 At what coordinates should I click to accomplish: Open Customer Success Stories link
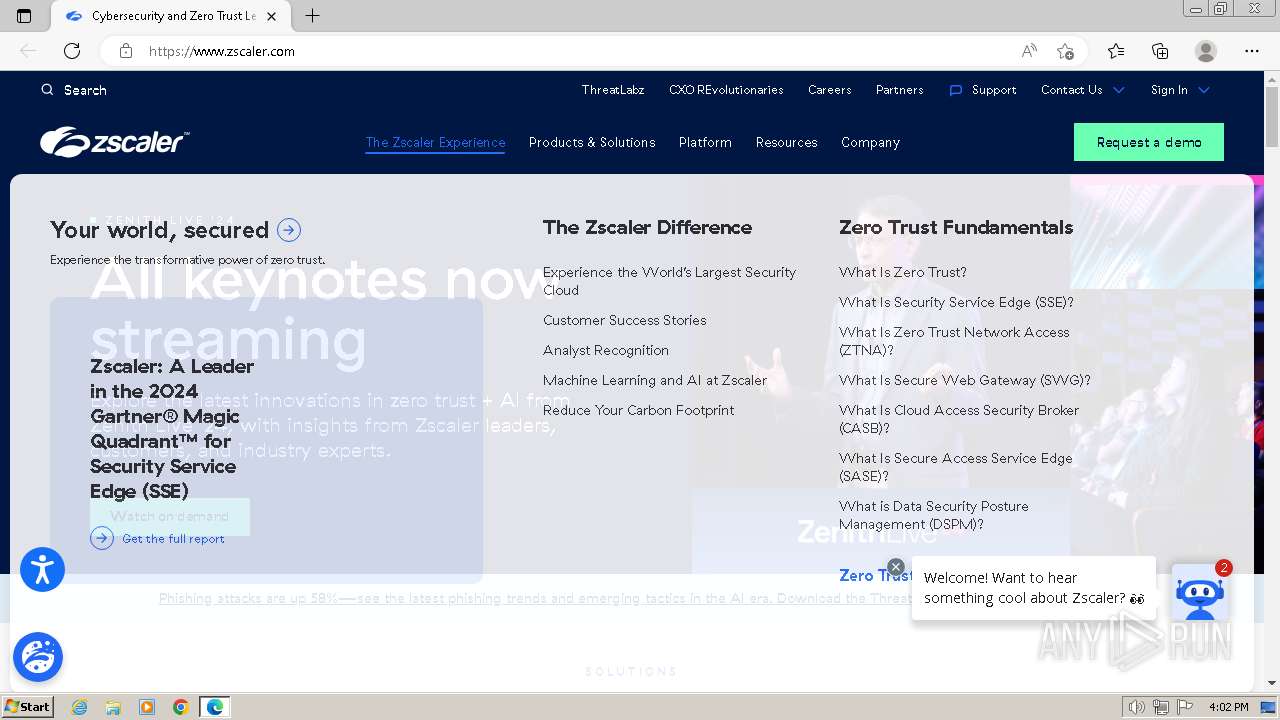coord(625,320)
